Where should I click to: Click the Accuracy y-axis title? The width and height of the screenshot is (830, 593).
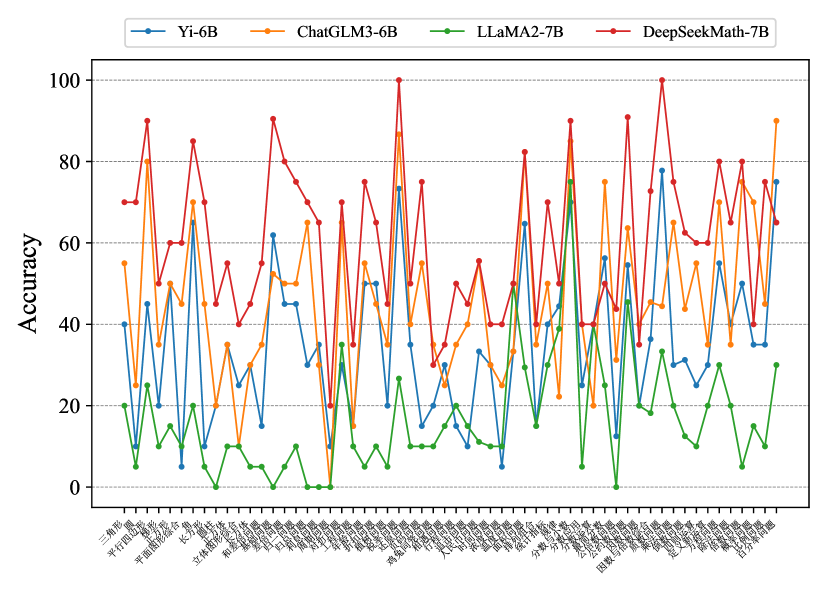point(29,283)
